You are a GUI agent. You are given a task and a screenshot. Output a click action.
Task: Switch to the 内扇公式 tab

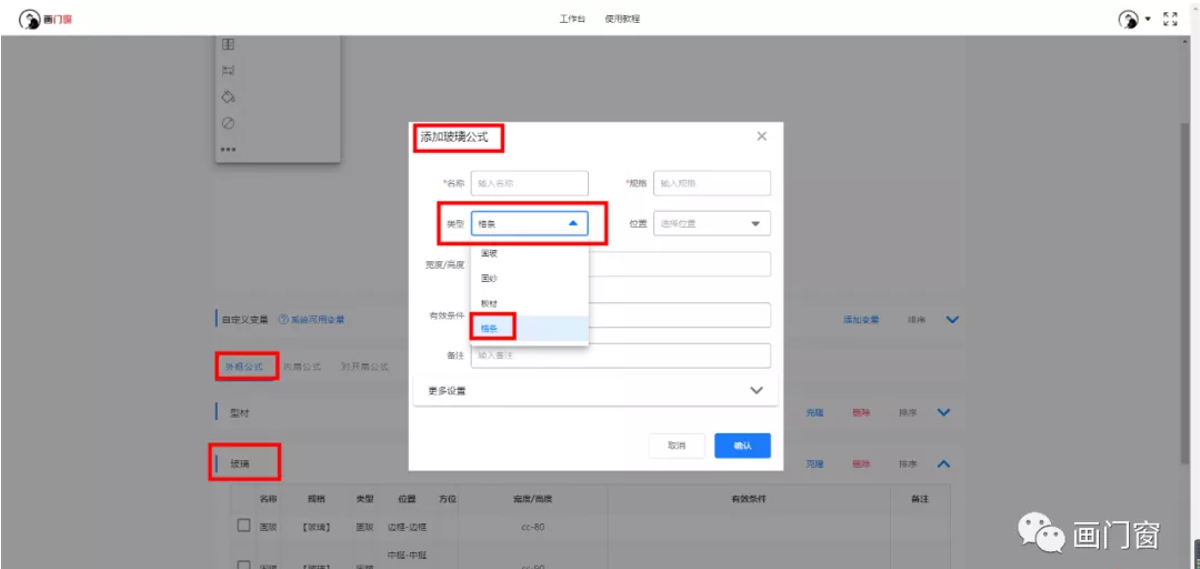point(302,367)
